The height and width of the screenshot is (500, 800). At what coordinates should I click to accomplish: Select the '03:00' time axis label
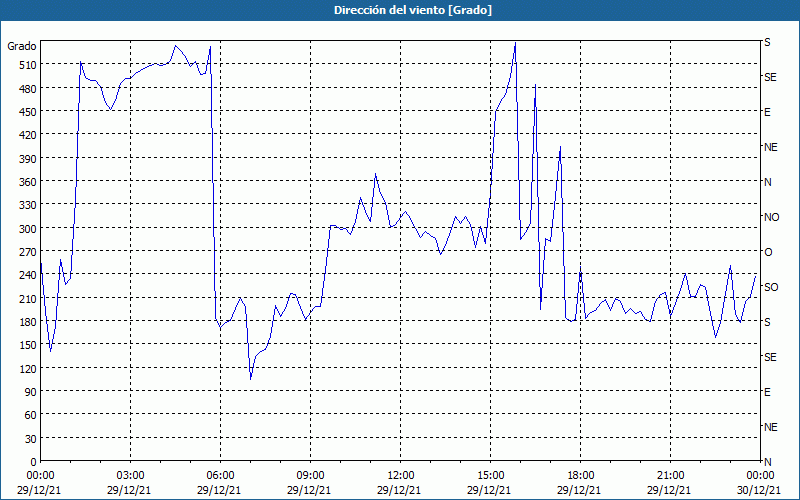pyautogui.click(x=130, y=476)
